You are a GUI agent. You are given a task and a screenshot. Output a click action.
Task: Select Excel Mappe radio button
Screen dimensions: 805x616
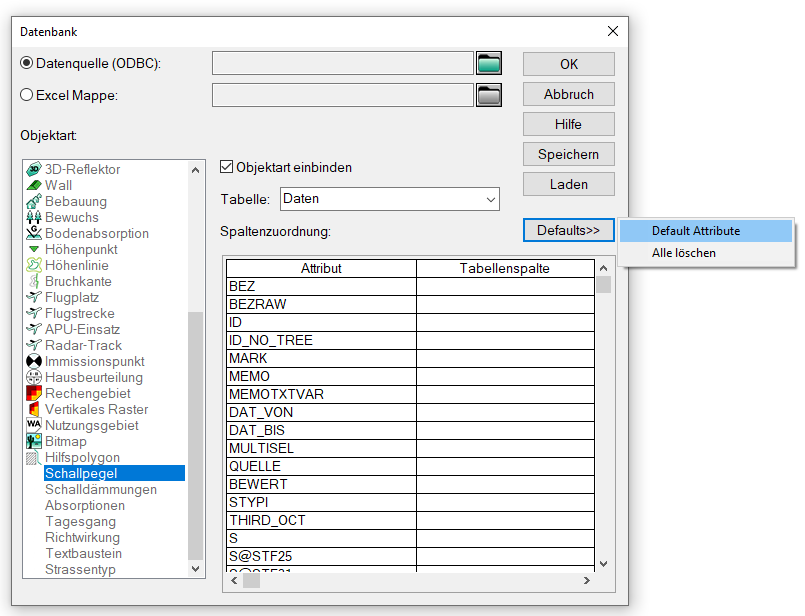(x=26, y=95)
